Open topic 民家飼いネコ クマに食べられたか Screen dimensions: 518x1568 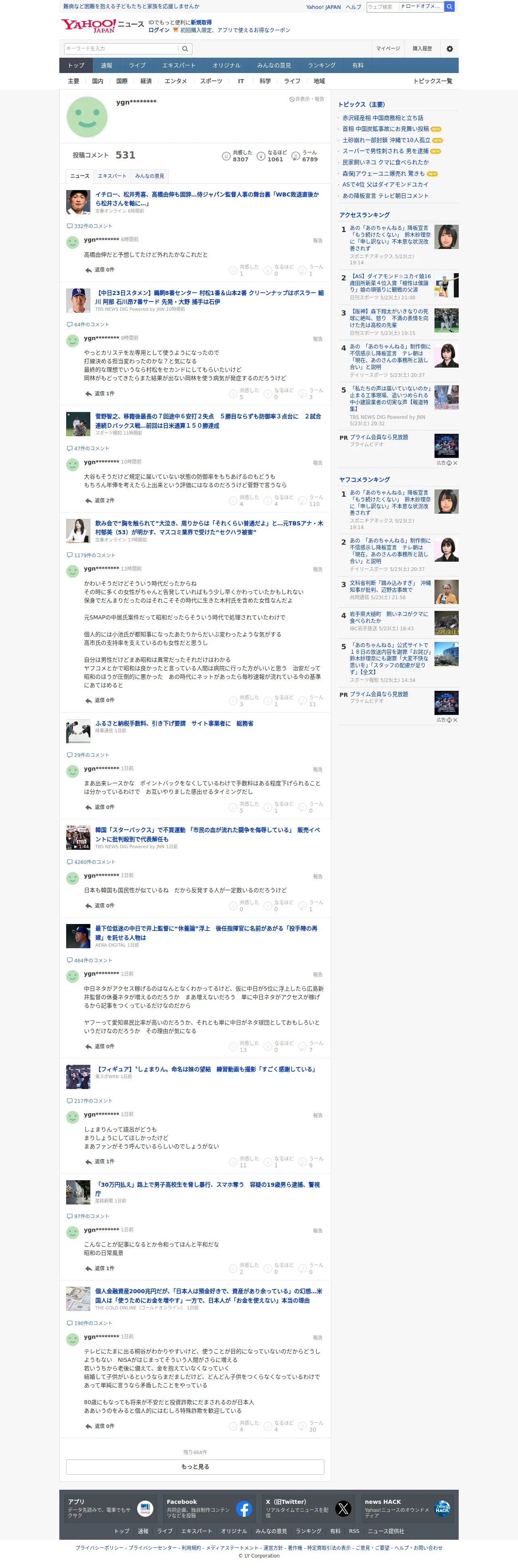coord(385,163)
